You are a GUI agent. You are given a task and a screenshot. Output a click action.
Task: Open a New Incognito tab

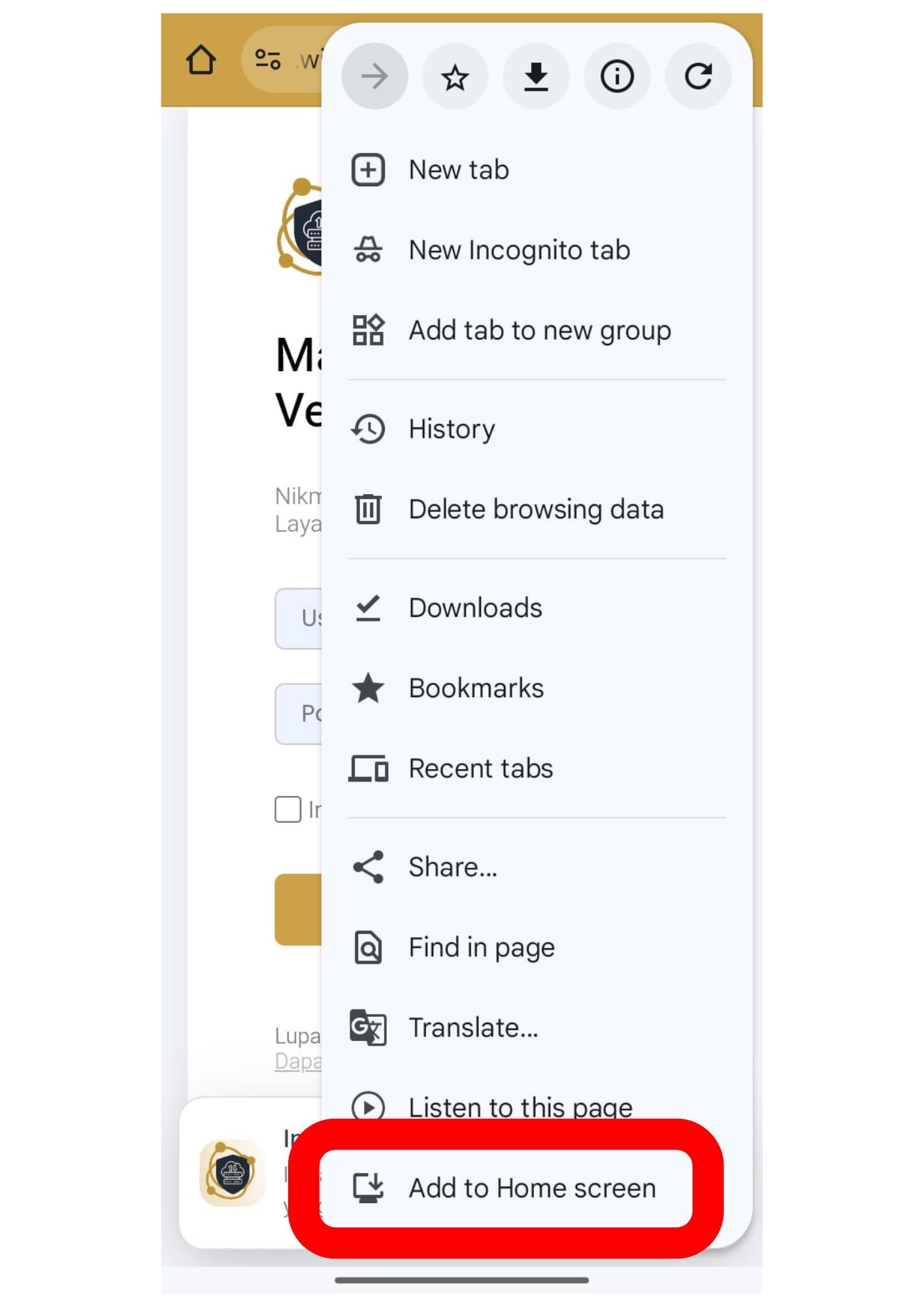click(x=536, y=250)
